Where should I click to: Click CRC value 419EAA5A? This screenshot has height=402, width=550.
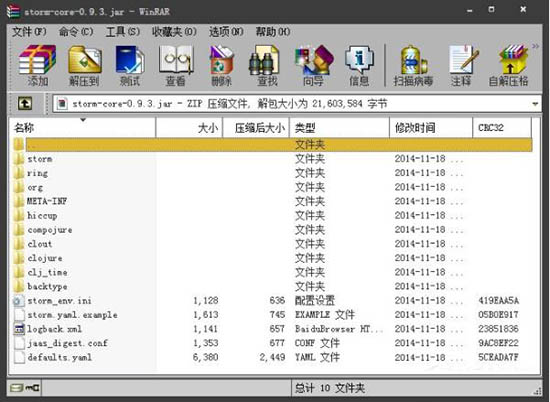pyautogui.click(x=498, y=301)
